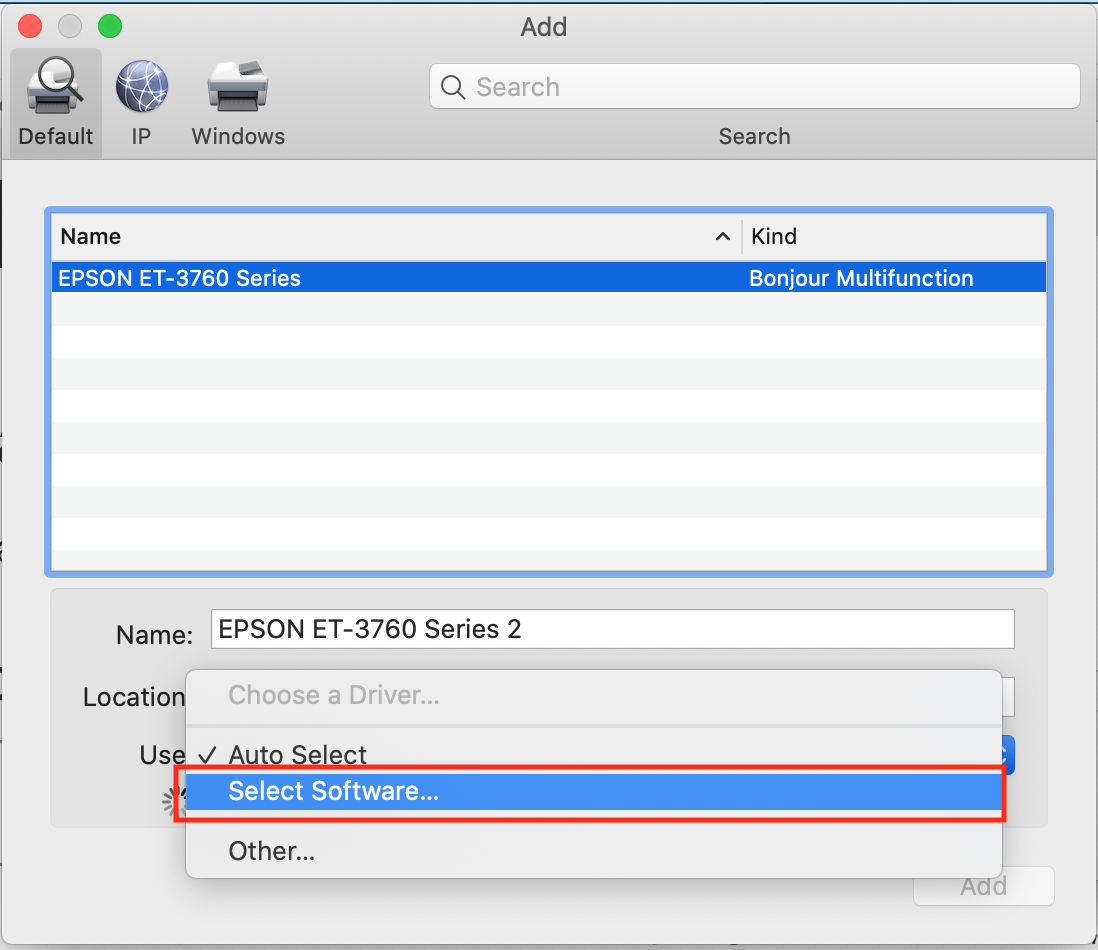Edit the printer Name text field
The image size is (1098, 950).
click(x=612, y=629)
